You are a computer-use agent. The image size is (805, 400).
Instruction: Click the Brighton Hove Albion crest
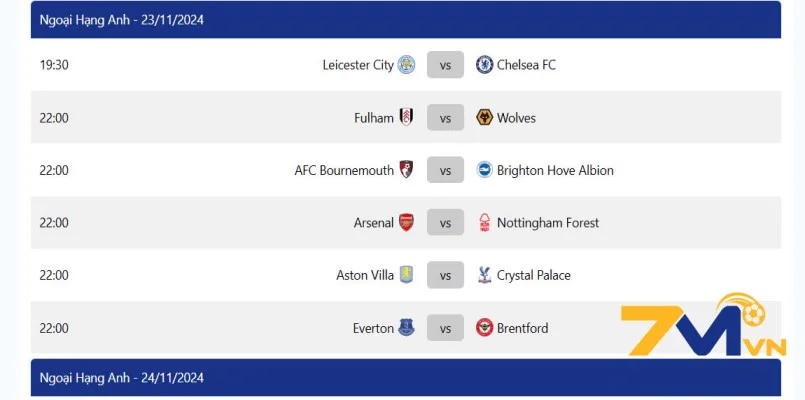(485, 170)
